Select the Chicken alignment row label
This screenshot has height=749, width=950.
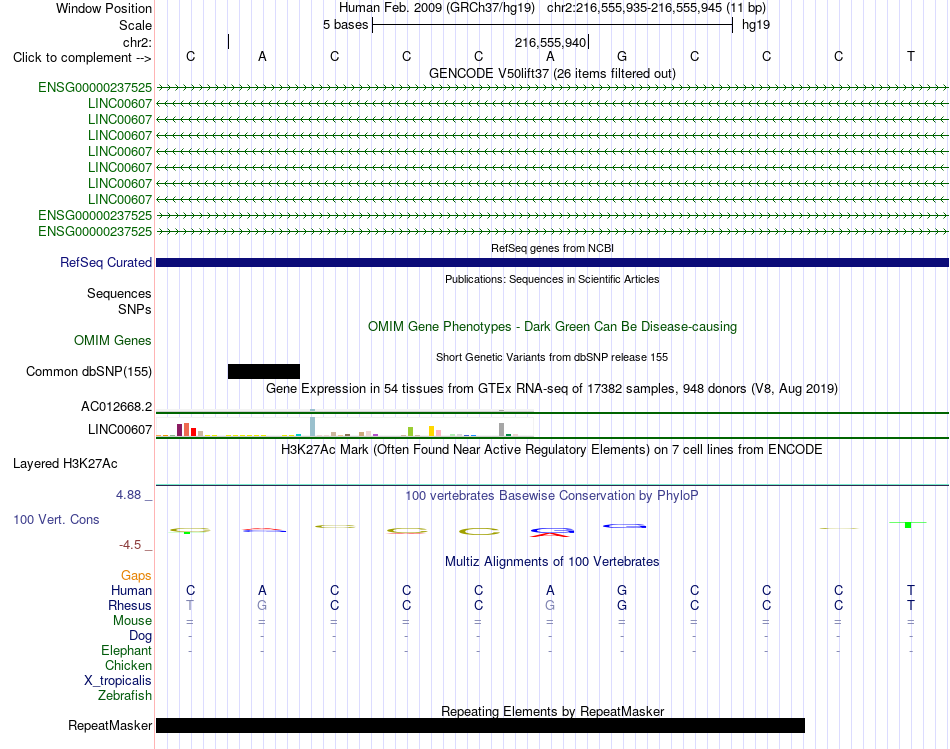tap(128, 665)
